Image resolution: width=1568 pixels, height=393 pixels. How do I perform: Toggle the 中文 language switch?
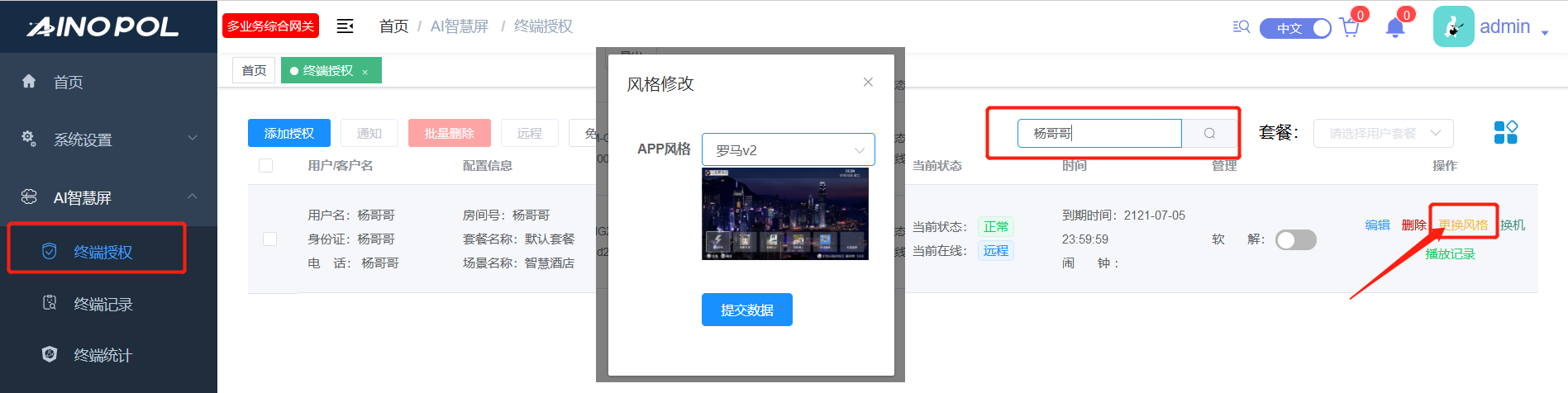click(1295, 28)
